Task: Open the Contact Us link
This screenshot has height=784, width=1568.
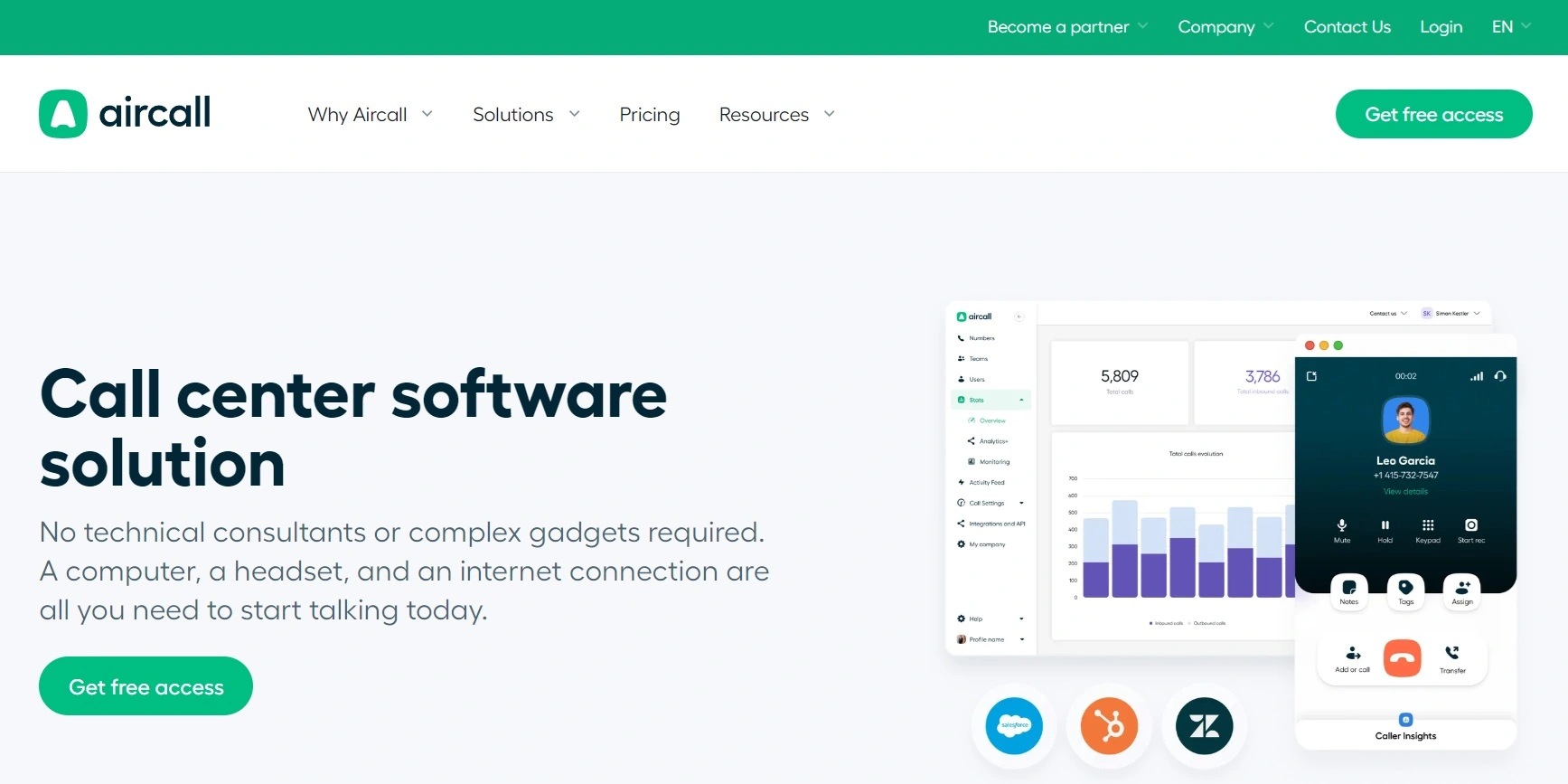Action: [x=1347, y=27]
